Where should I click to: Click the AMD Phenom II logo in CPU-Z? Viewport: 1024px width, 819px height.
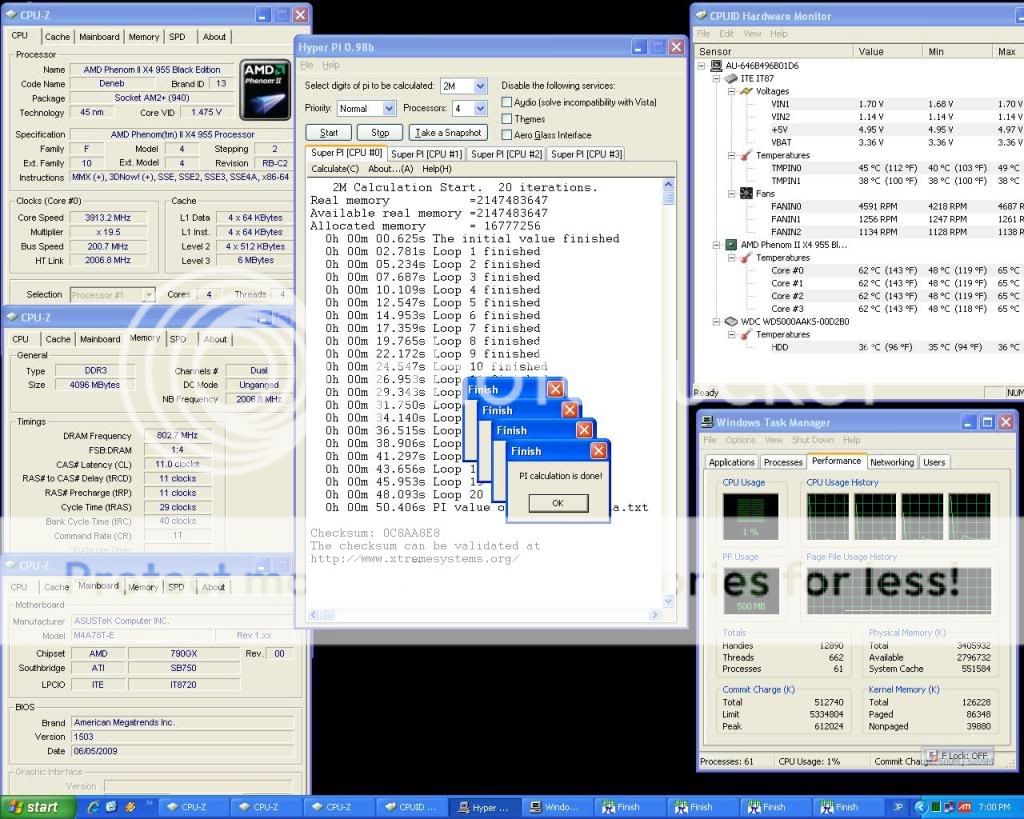point(265,91)
